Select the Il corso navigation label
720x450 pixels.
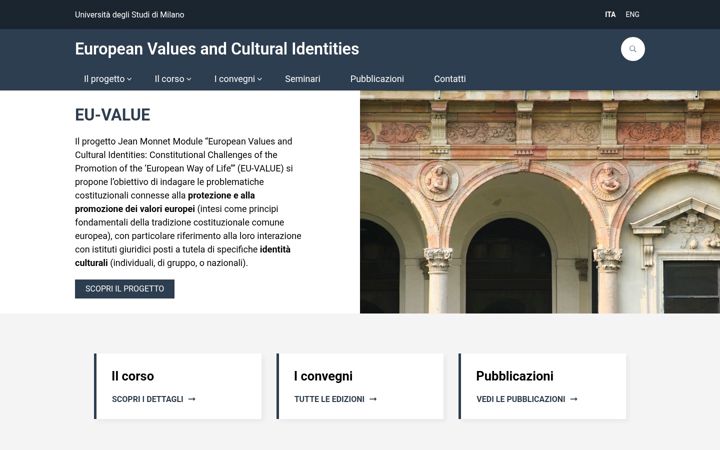tap(169, 79)
